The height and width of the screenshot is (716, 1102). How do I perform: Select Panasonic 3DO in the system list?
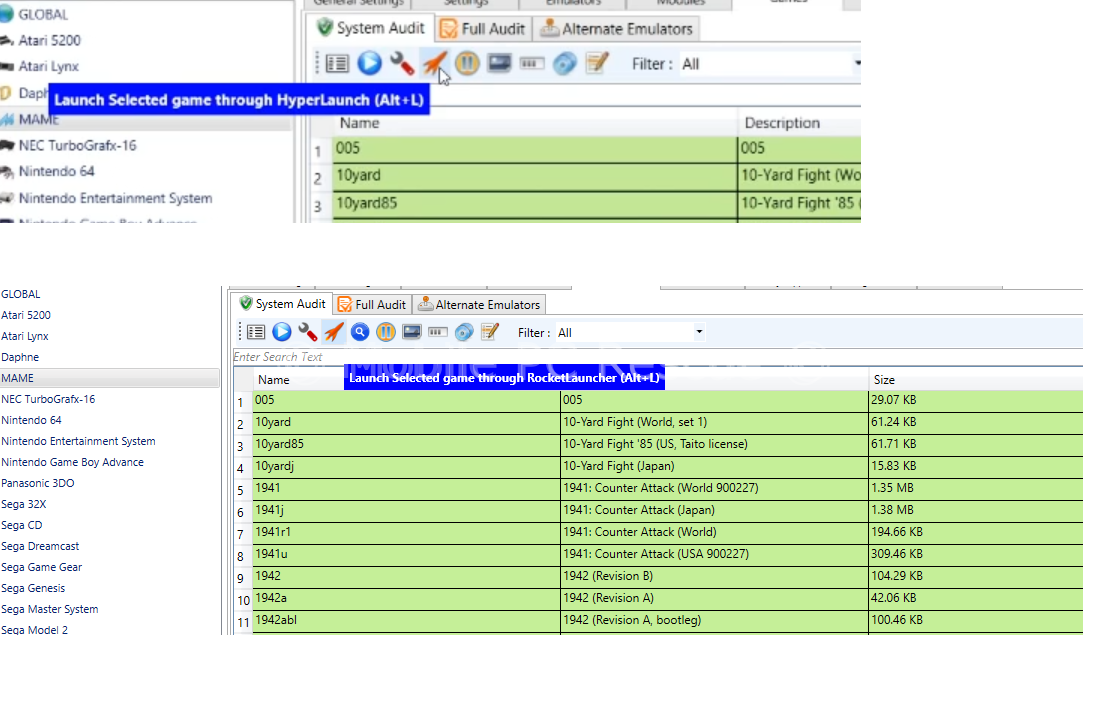tap(38, 483)
